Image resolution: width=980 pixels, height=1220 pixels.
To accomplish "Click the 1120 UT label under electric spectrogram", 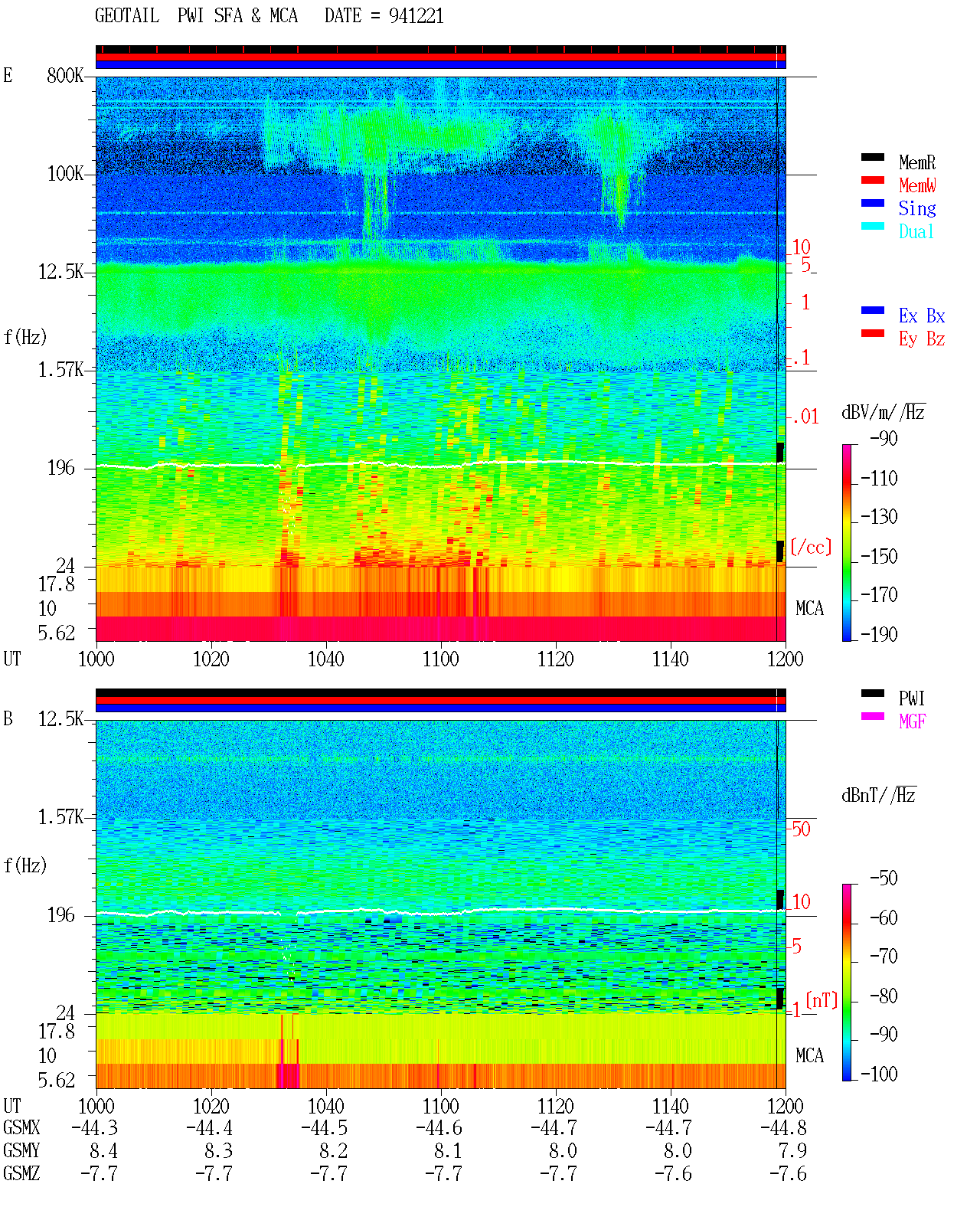I will point(555,659).
